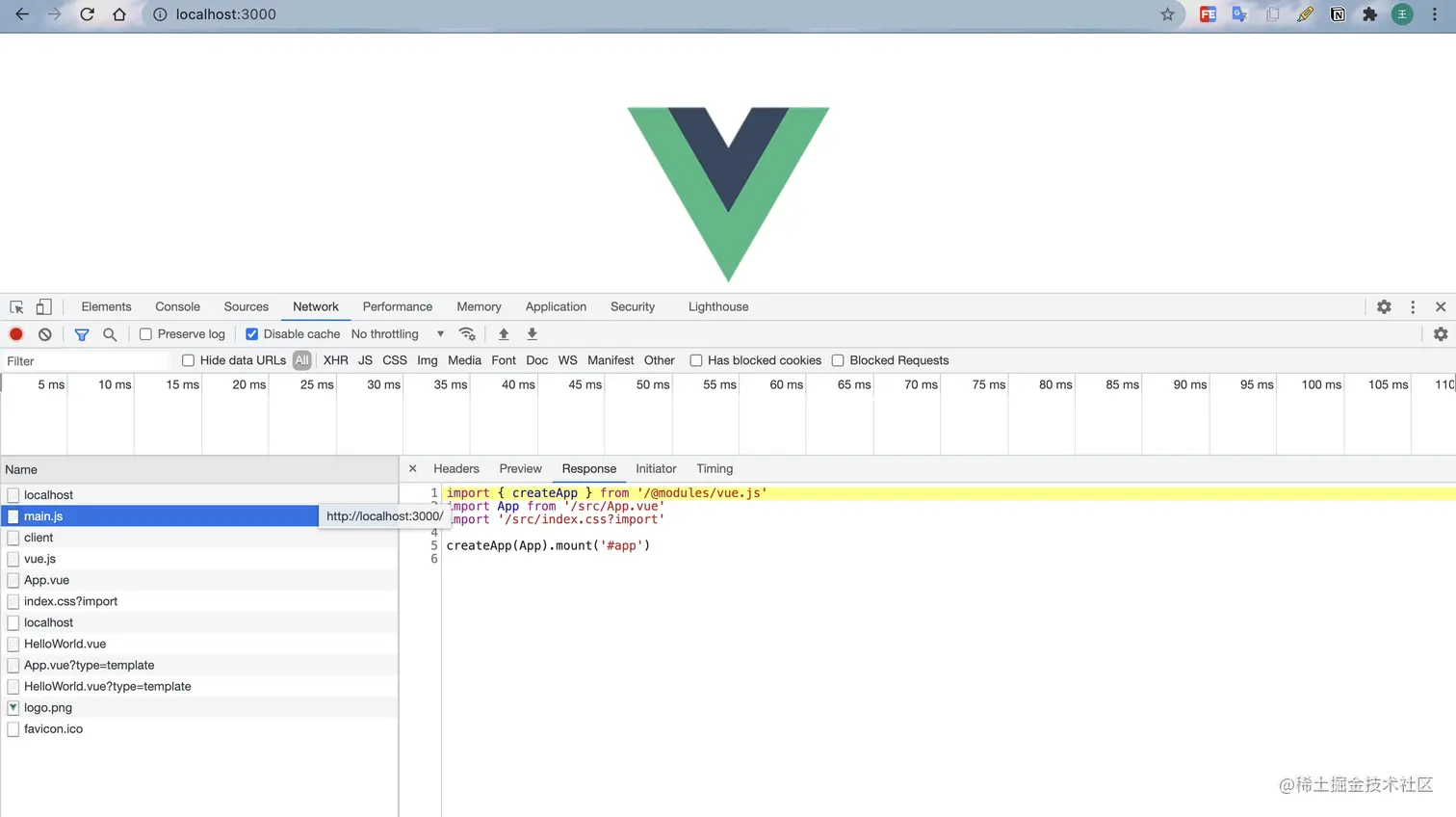Check Hide data URLs

[188, 360]
